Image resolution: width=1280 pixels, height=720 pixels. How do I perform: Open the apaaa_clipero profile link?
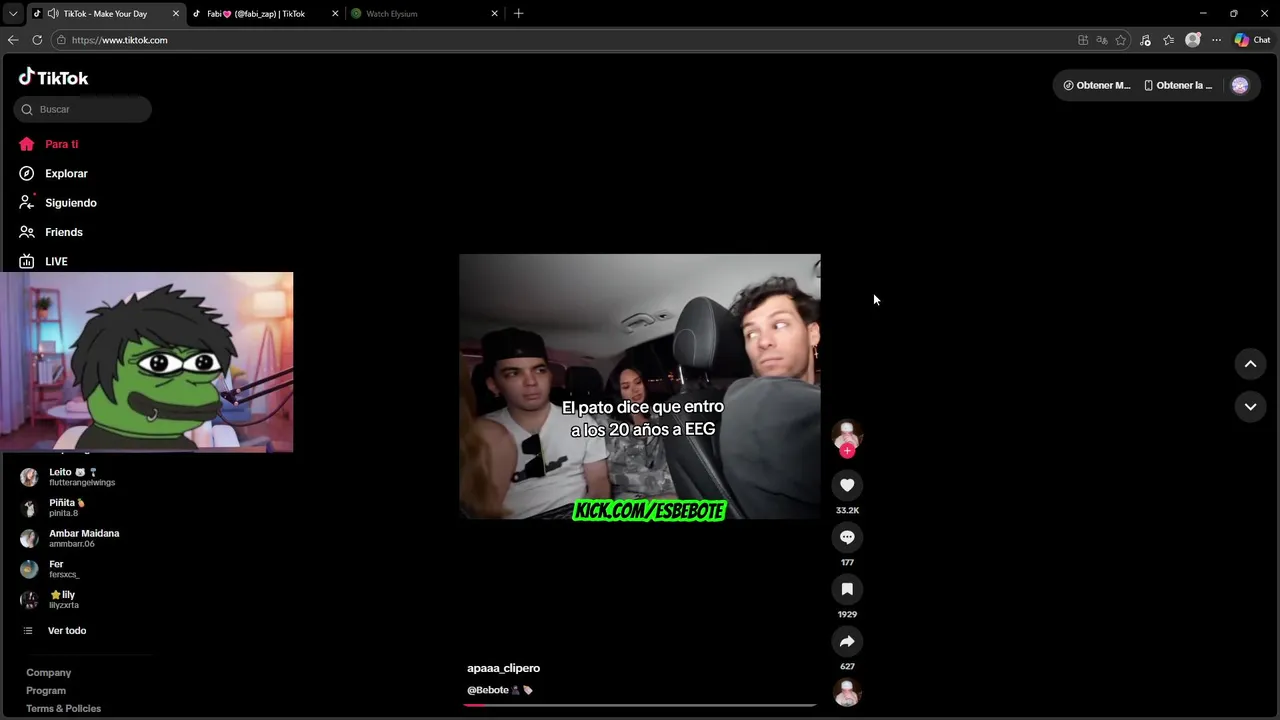pos(503,668)
